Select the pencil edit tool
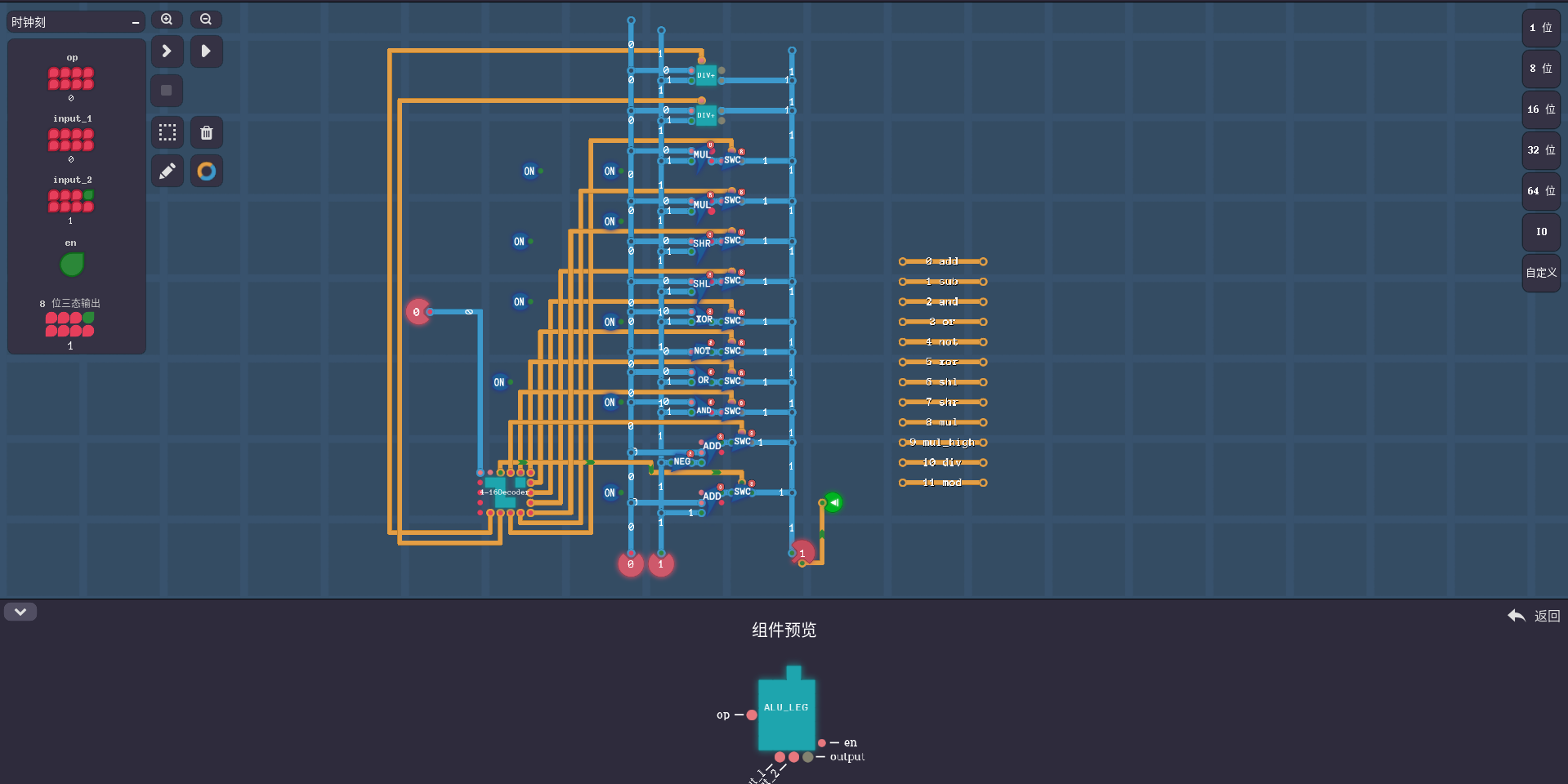 click(x=167, y=171)
